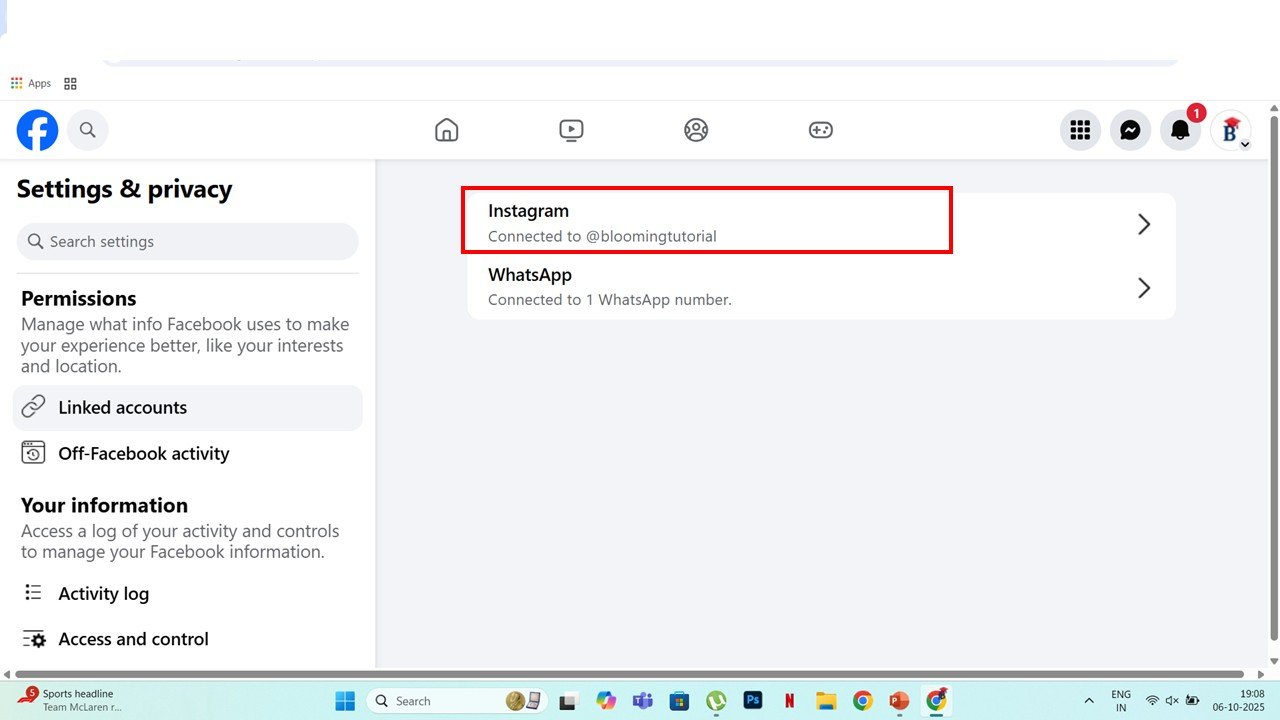This screenshot has height=720, width=1280.
Task: Click the Facebook logo icon
Action: click(37, 130)
